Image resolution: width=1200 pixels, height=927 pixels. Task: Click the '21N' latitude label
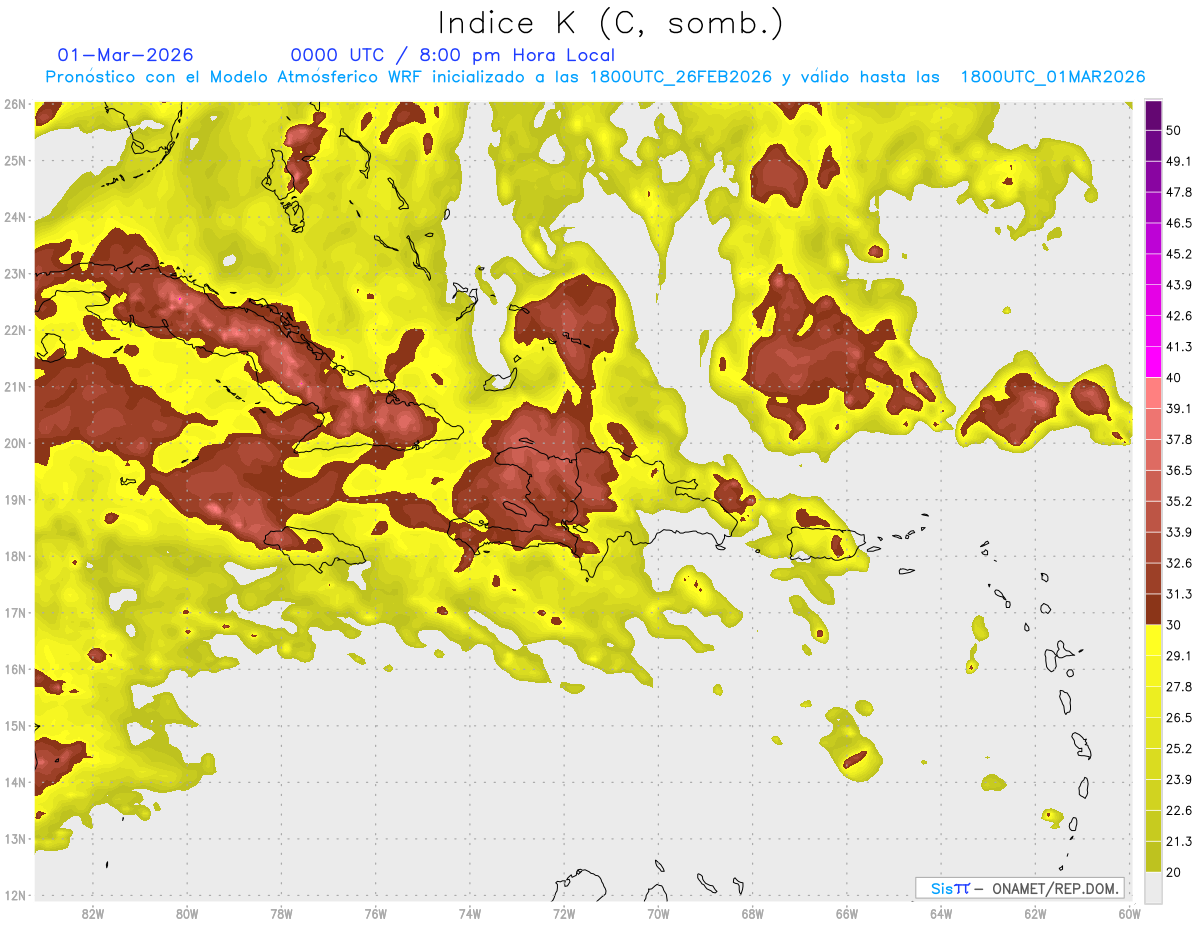(15, 386)
